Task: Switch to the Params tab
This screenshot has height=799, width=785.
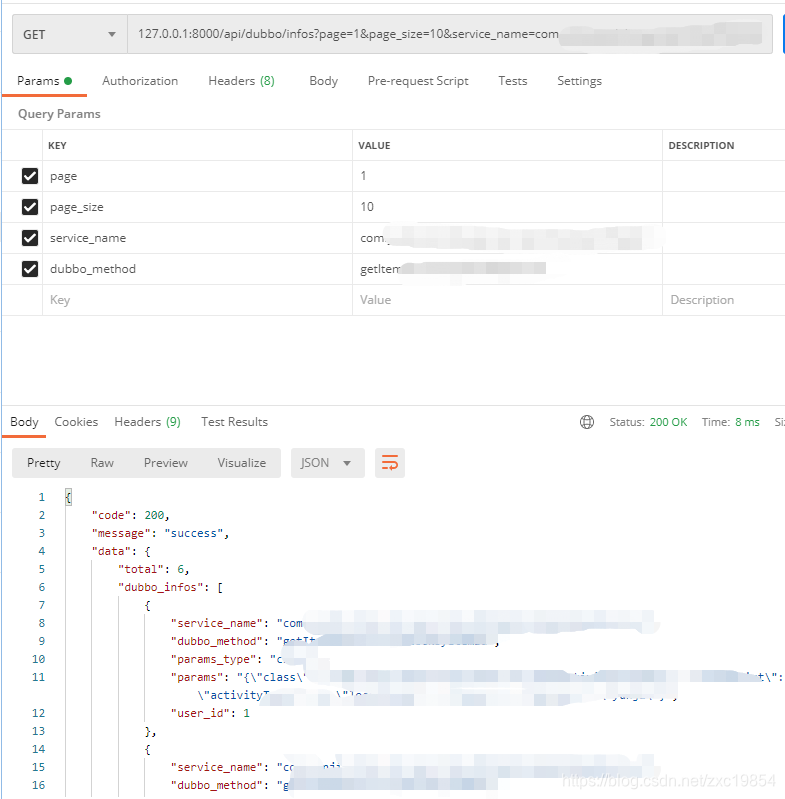Action: pyautogui.click(x=44, y=81)
